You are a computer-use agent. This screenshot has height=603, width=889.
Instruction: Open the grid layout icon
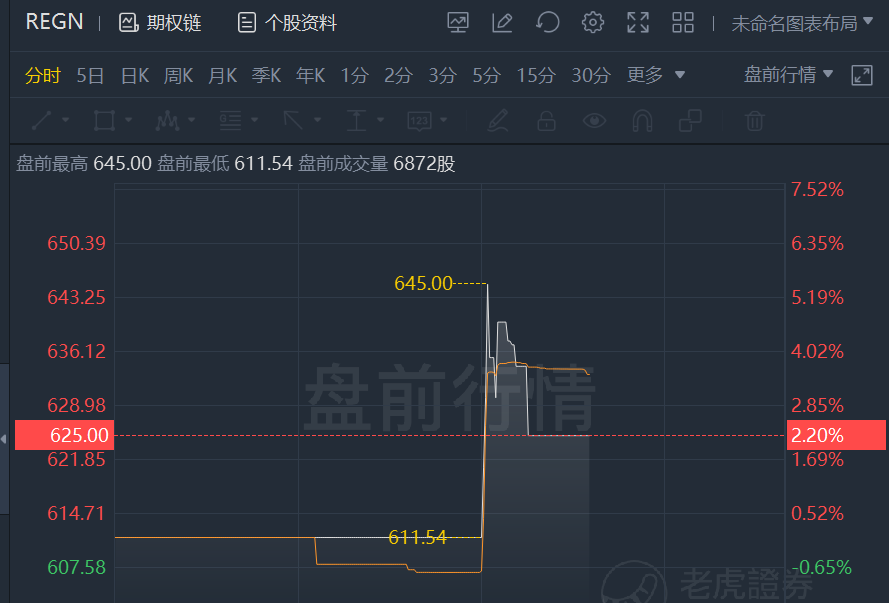click(683, 23)
